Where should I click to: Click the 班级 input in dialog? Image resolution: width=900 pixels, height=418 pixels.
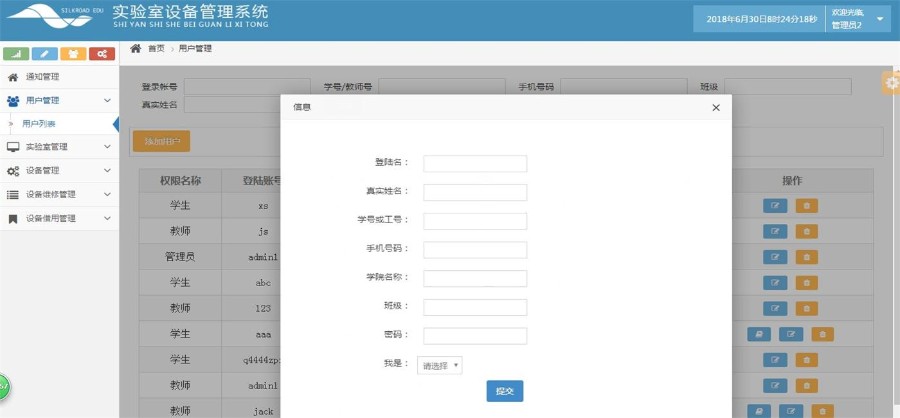click(x=475, y=307)
